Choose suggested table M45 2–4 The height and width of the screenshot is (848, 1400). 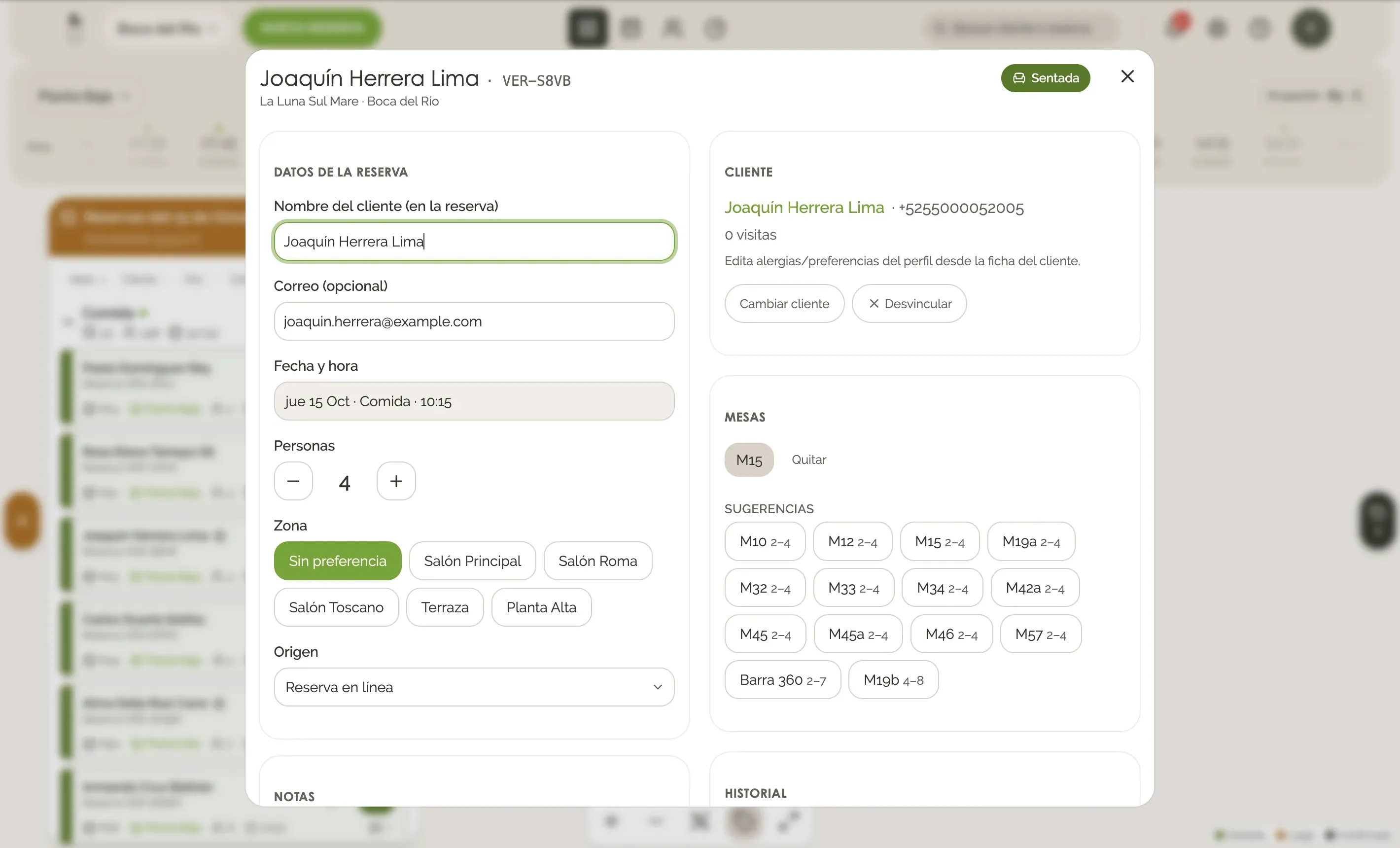point(766,634)
